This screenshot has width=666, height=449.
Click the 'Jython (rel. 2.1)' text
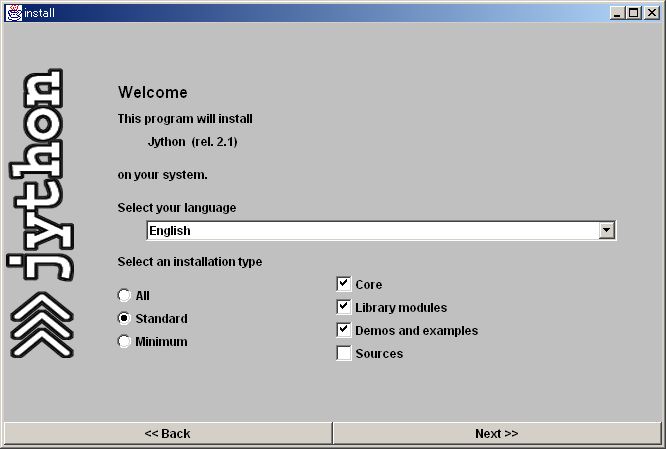[x=192, y=141]
